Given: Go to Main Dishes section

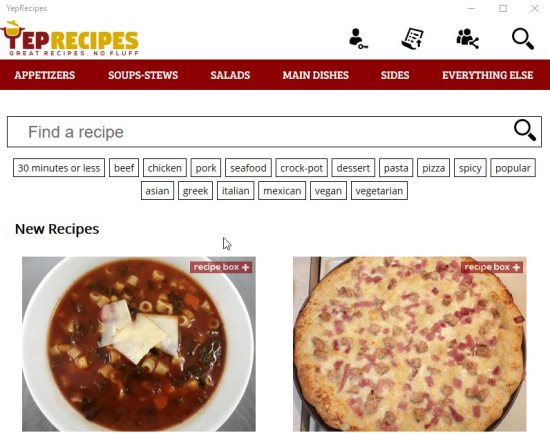Looking at the screenshot, I should [x=316, y=75].
